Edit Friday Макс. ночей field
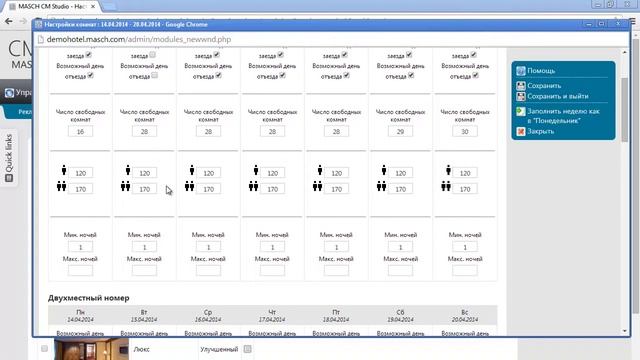Image resolution: width=640 pixels, height=360 pixels. [336, 271]
